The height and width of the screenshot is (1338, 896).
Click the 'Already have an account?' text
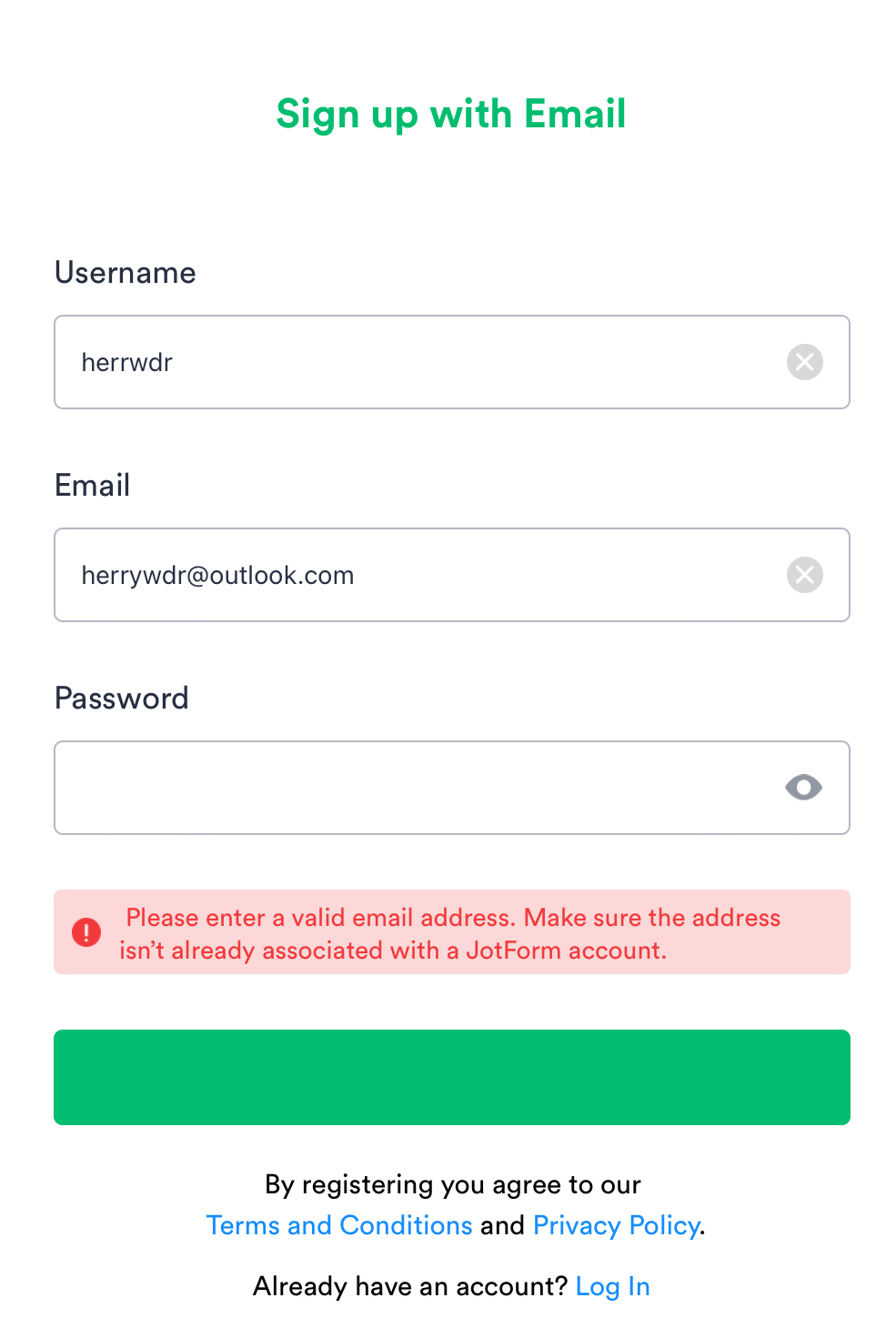point(410,1286)
